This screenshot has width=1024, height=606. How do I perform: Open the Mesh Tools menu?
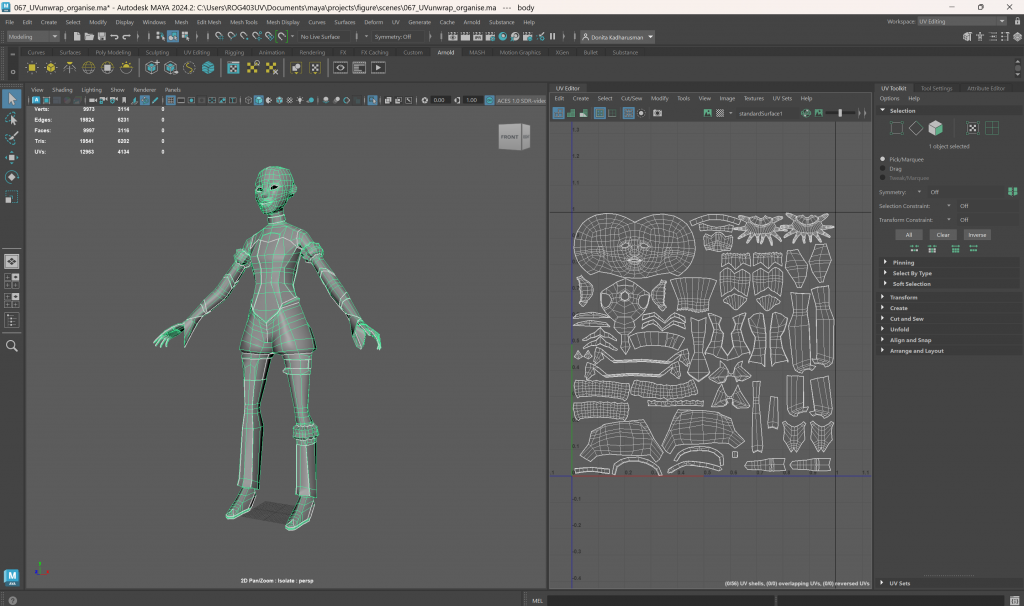244,22
